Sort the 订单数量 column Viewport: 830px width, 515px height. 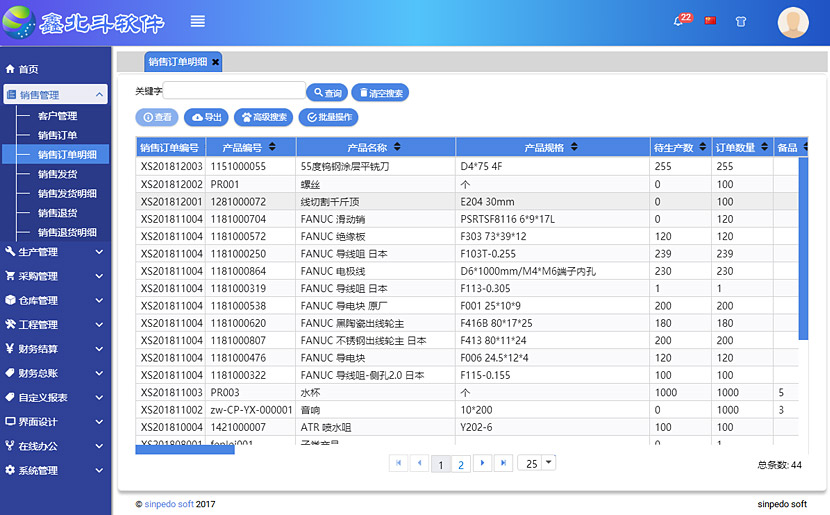[x=741, y=147]
